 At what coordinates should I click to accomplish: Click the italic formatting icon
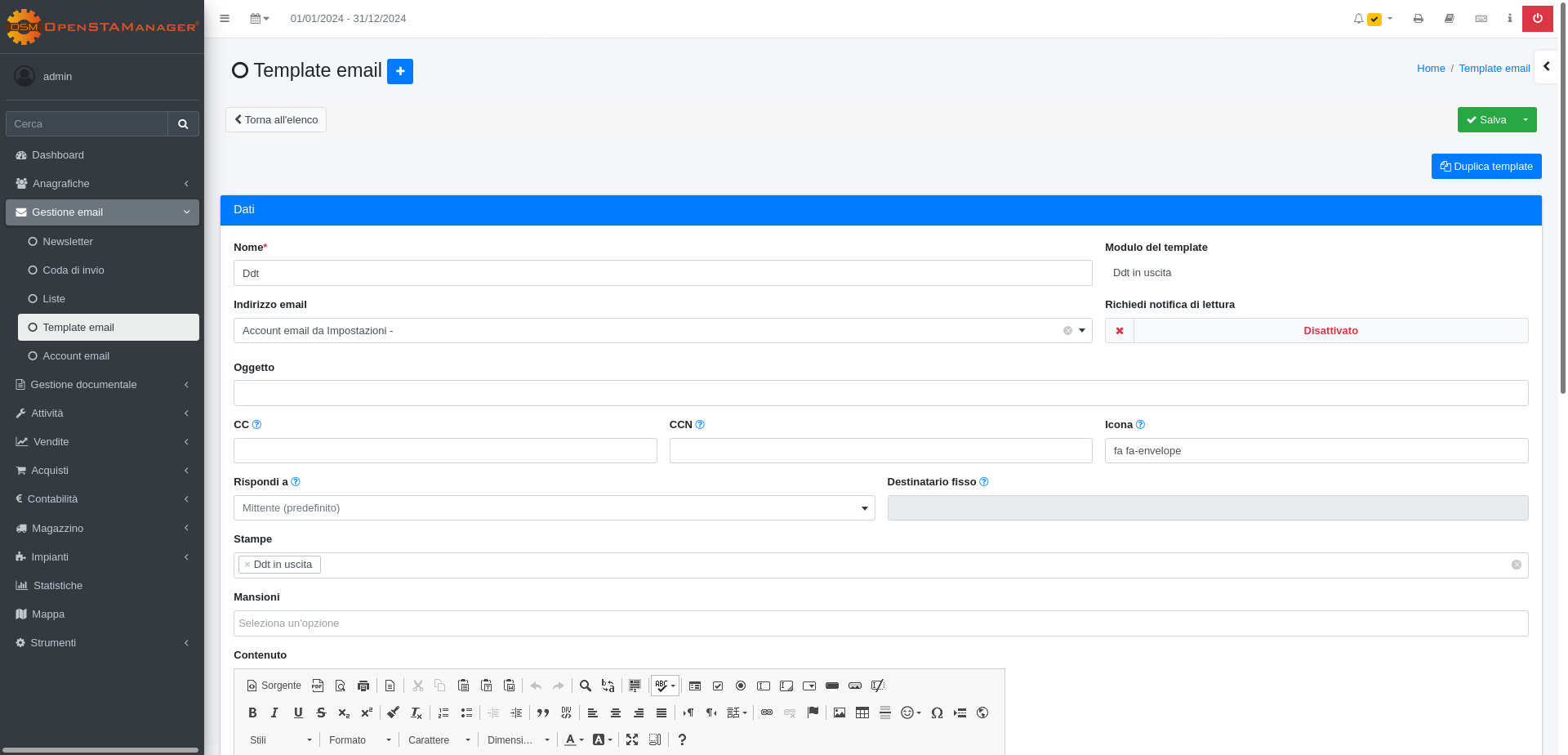(275, 713)
